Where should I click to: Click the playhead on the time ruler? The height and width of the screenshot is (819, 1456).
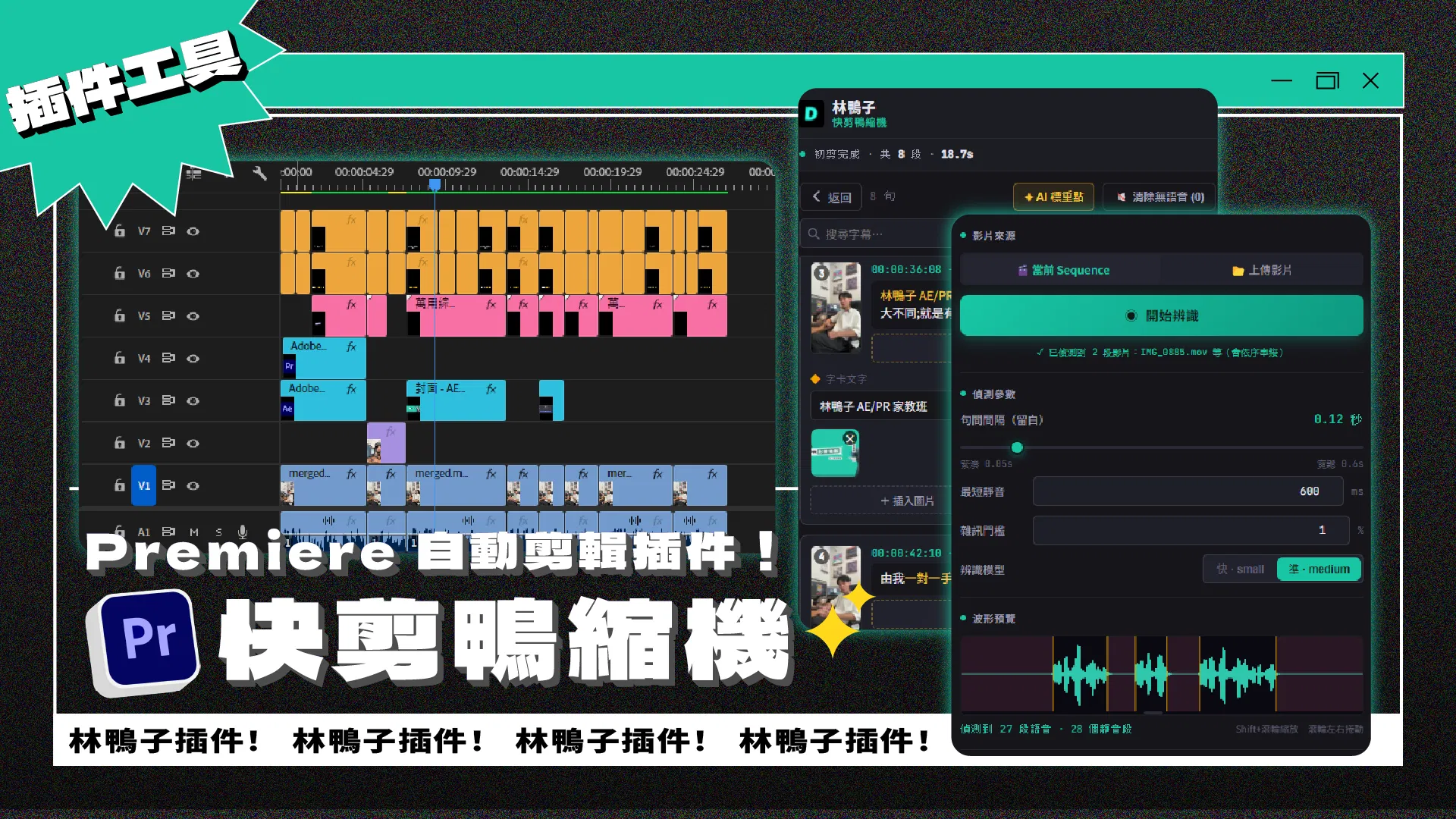[x=435, y=184]
